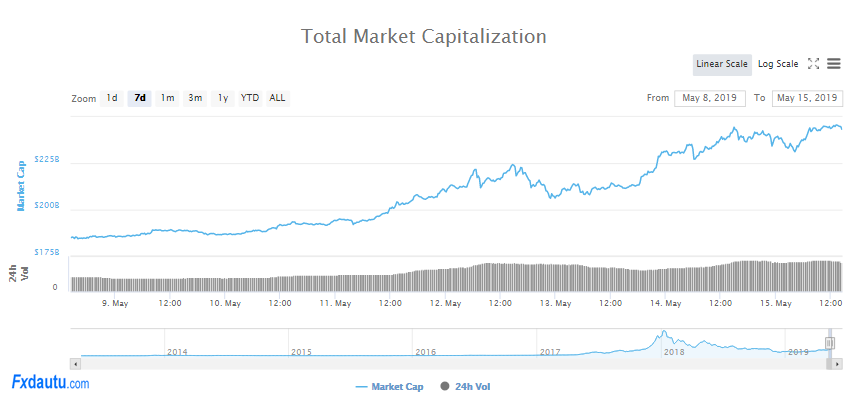Select the 7d zoom range

[x=140, y=98]
